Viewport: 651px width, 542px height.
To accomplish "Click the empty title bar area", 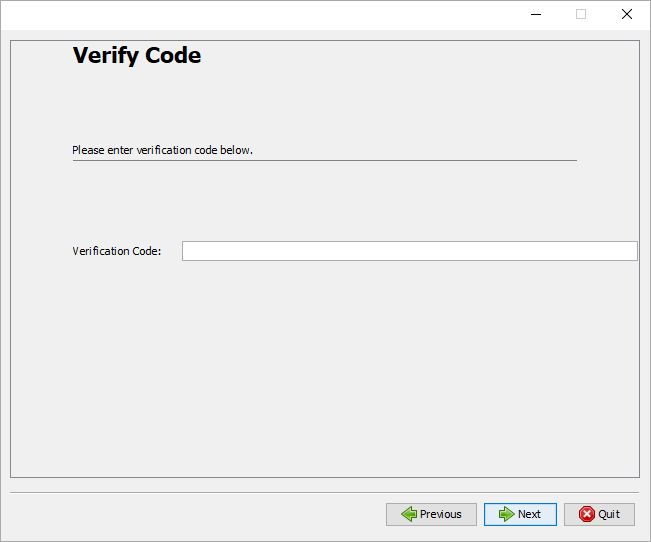I will point(250,14).
